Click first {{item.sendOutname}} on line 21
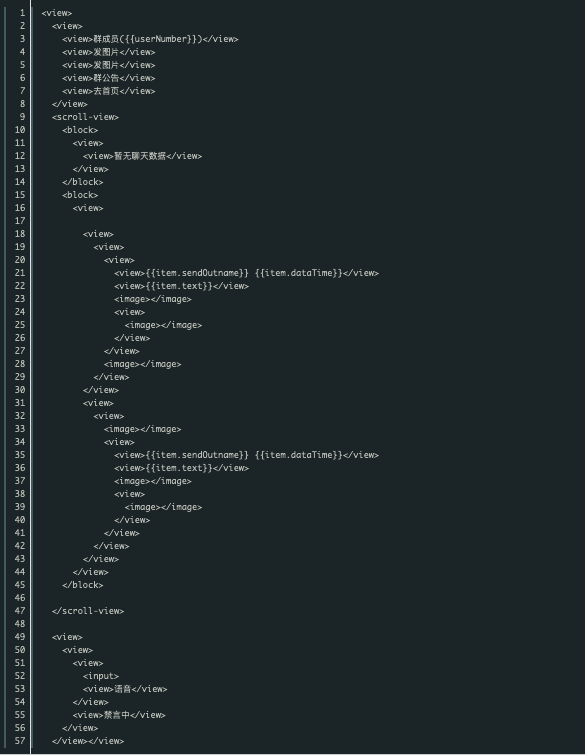This screenshot has width=585, height=755. tap(197, 273)
